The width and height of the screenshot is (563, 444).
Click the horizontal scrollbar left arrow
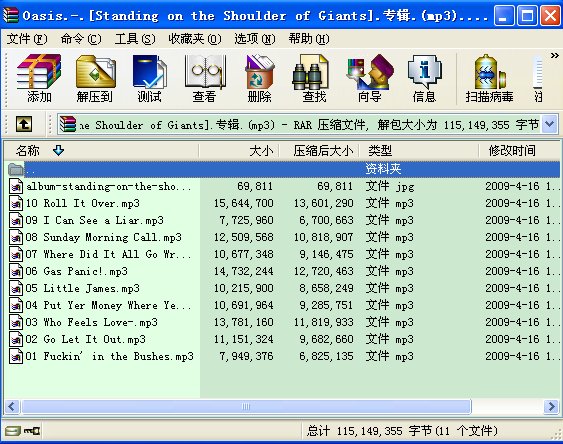point(12,406)
